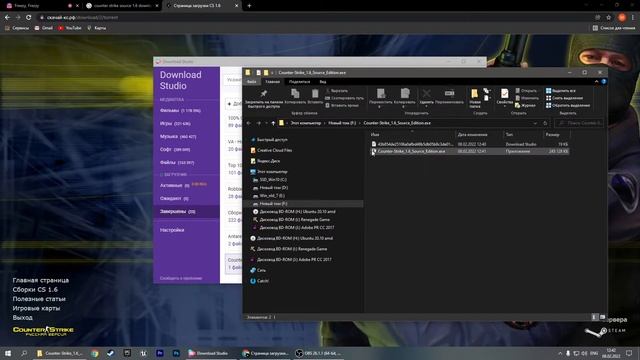Switch to the Share (Поделиться) ribbon tab
640x360 pixels.
pos(299,82)
